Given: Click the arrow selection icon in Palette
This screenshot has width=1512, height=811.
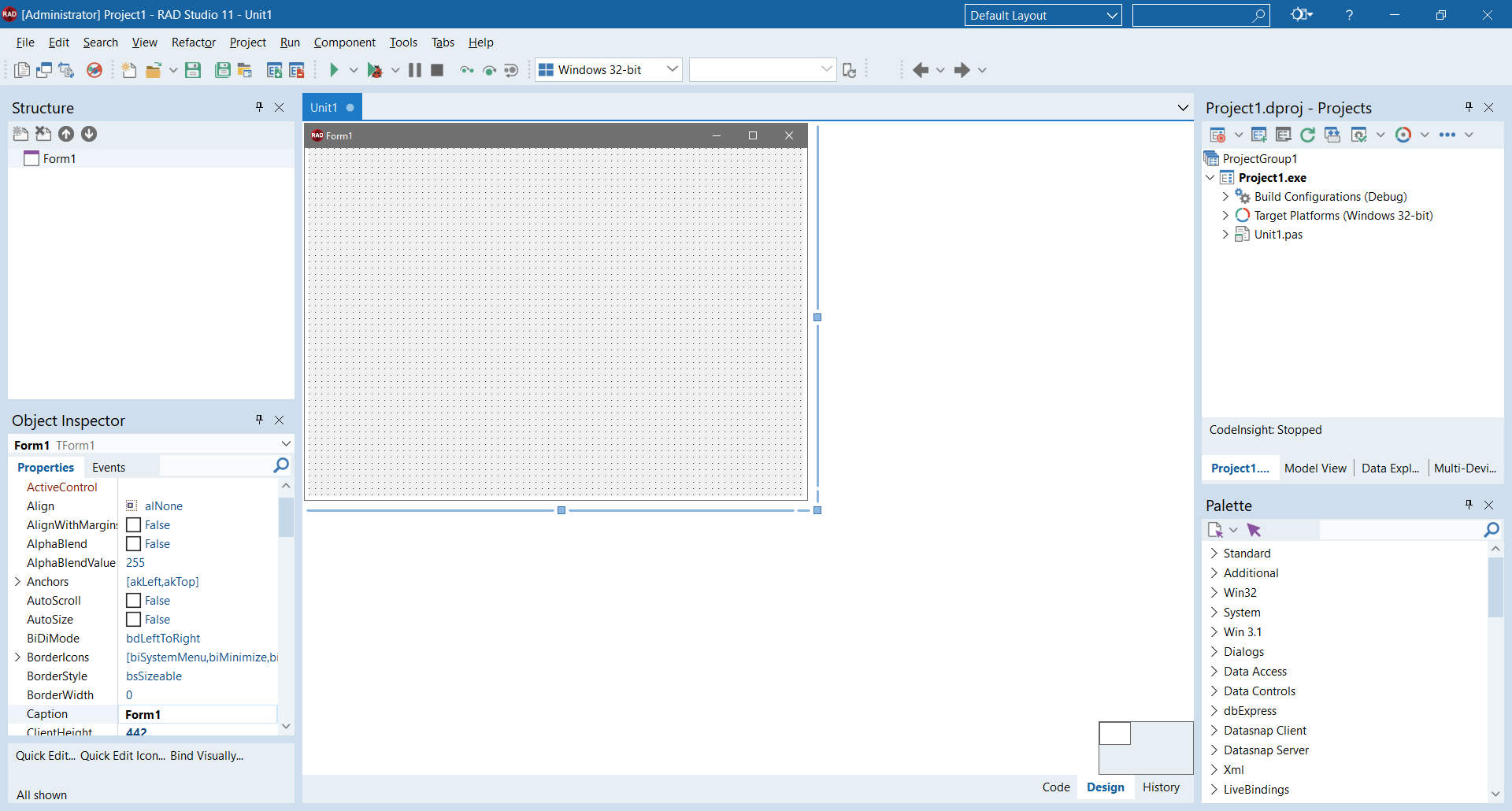Looking at the screenshot, I should click(x=1254, y=530).
